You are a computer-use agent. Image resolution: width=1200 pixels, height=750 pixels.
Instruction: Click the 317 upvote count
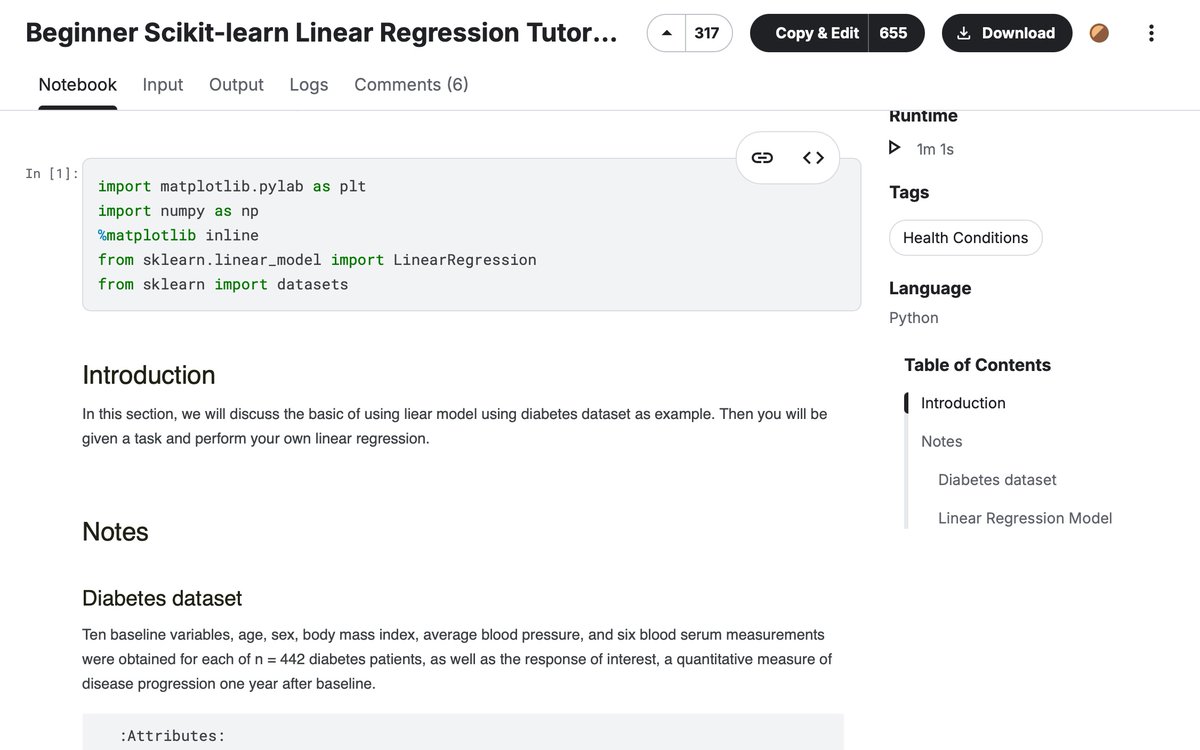pyautogui.click(x=707, y=33)
